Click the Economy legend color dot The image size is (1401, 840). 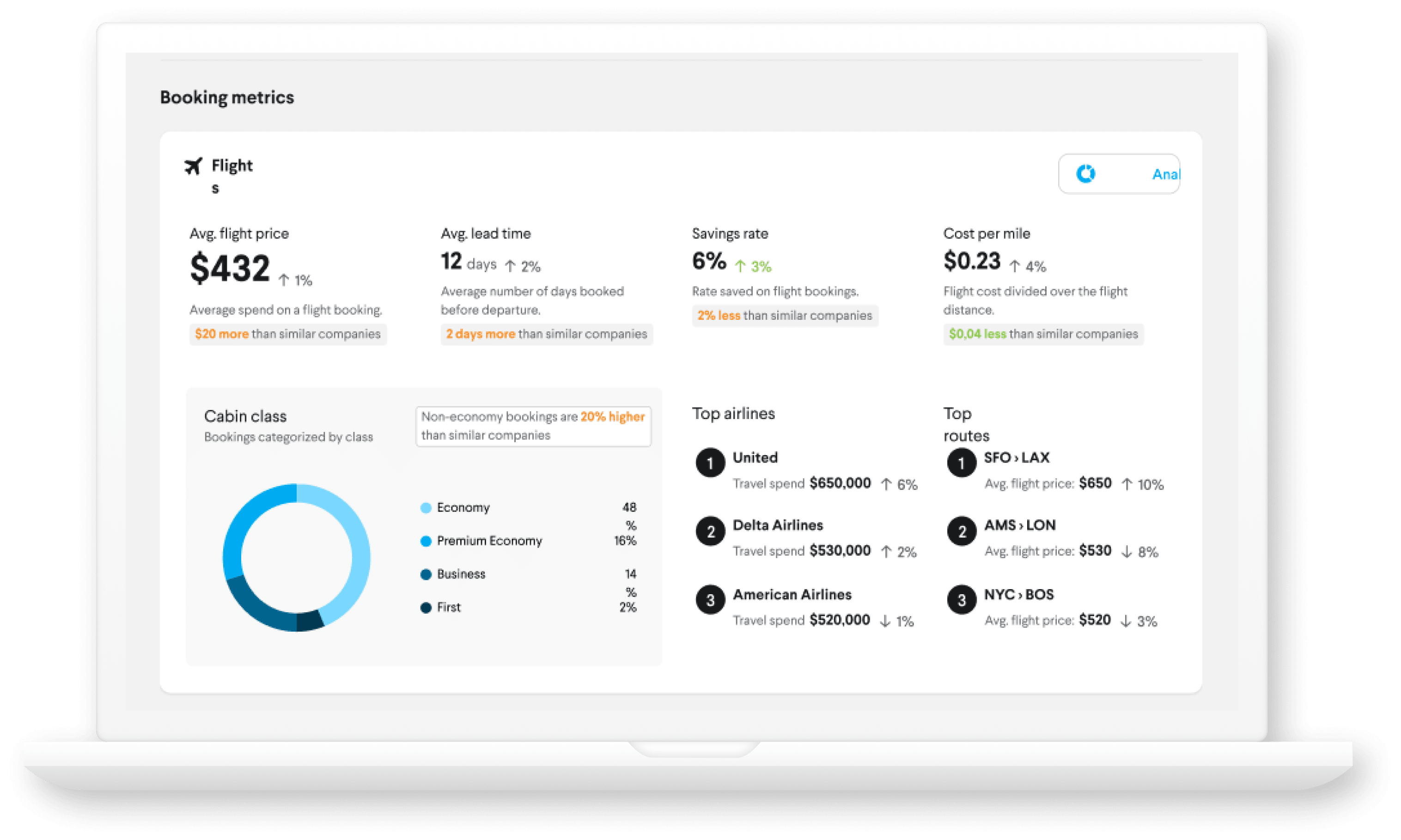[426, 508]
